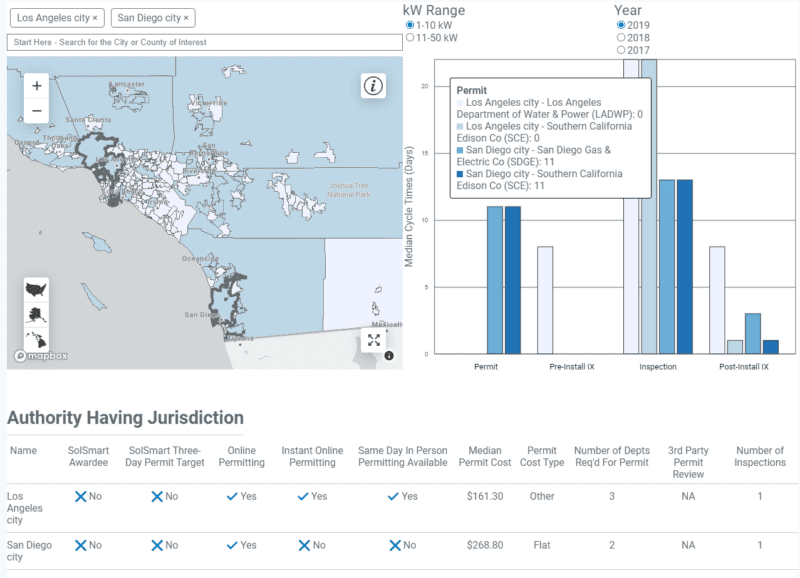Zoom out of the map with the minus button
The image size is (800, 578).
[37, 111]
